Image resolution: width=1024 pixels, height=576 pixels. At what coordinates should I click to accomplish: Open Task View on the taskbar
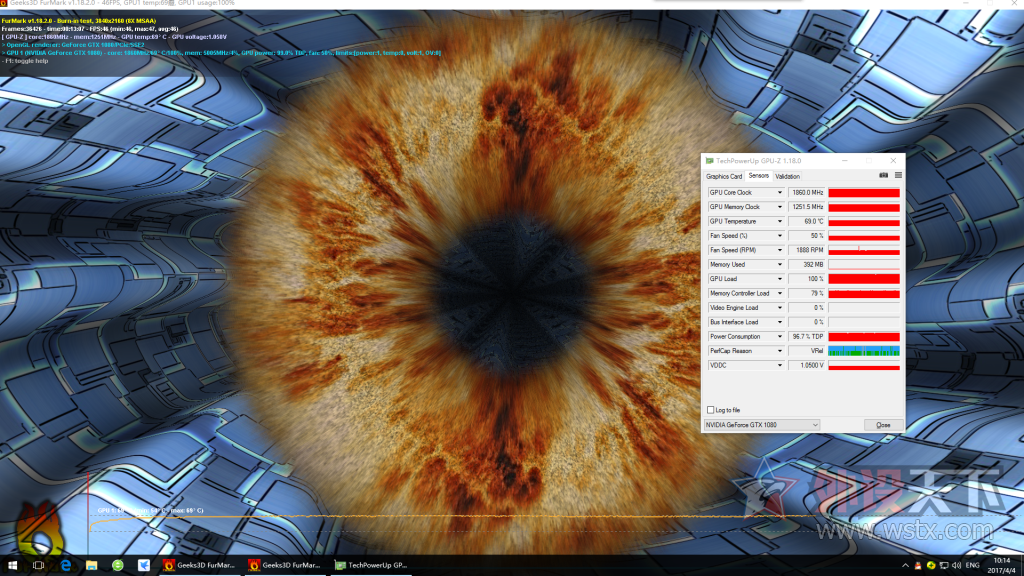38,565
